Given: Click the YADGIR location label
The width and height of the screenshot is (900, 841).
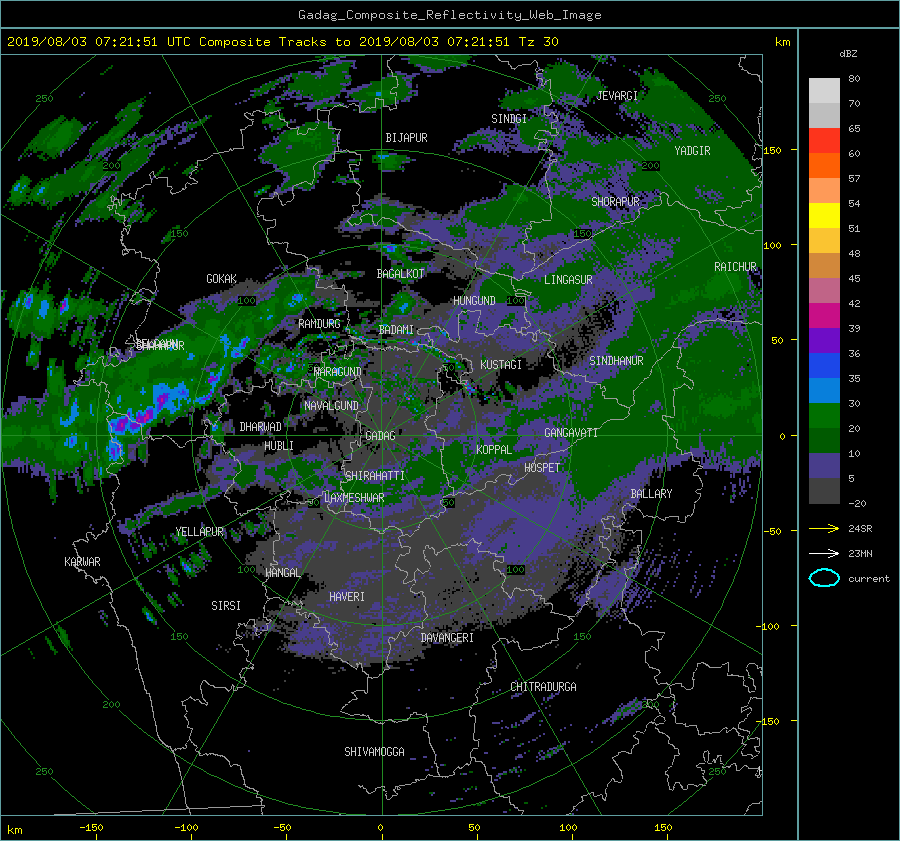Looking at the screenshot, I should coord(692,151).
